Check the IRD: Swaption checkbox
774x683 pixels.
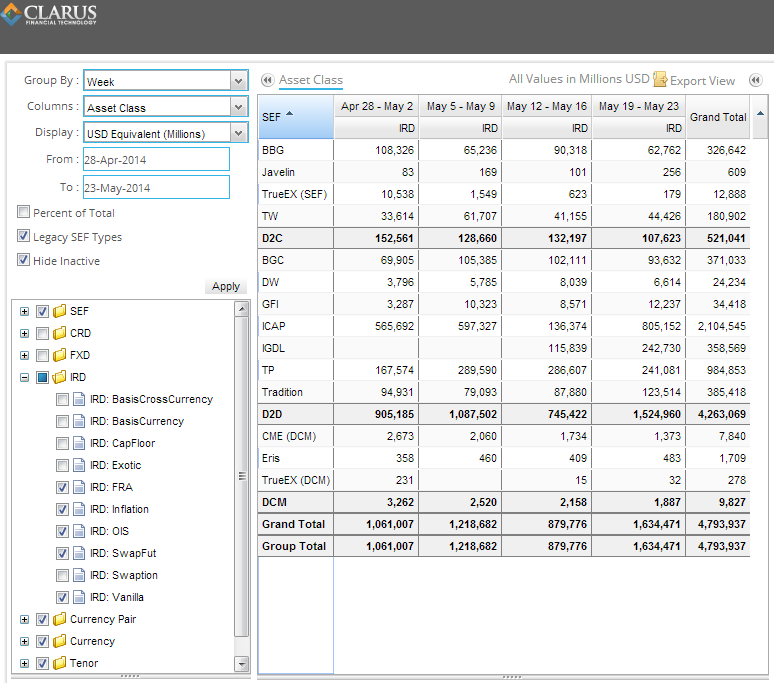[62, 575]
